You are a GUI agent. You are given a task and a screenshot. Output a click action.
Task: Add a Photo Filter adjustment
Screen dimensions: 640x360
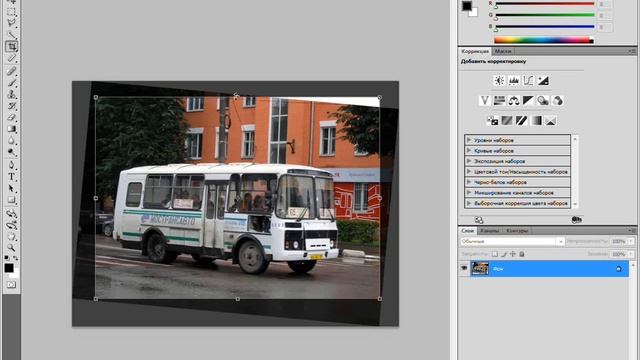coord(543,100)
